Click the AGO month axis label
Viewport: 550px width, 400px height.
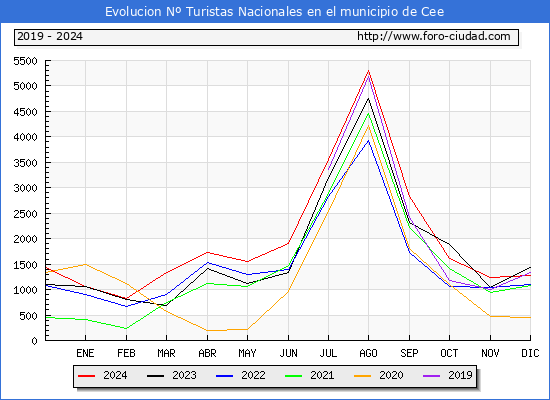click(368, 353)
